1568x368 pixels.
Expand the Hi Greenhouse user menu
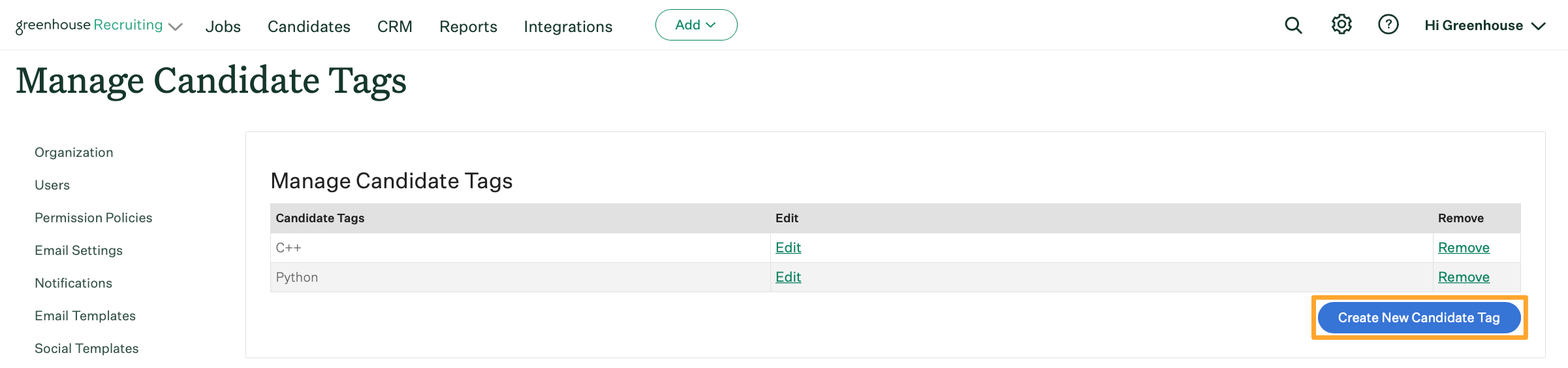tap(1484, 25)
